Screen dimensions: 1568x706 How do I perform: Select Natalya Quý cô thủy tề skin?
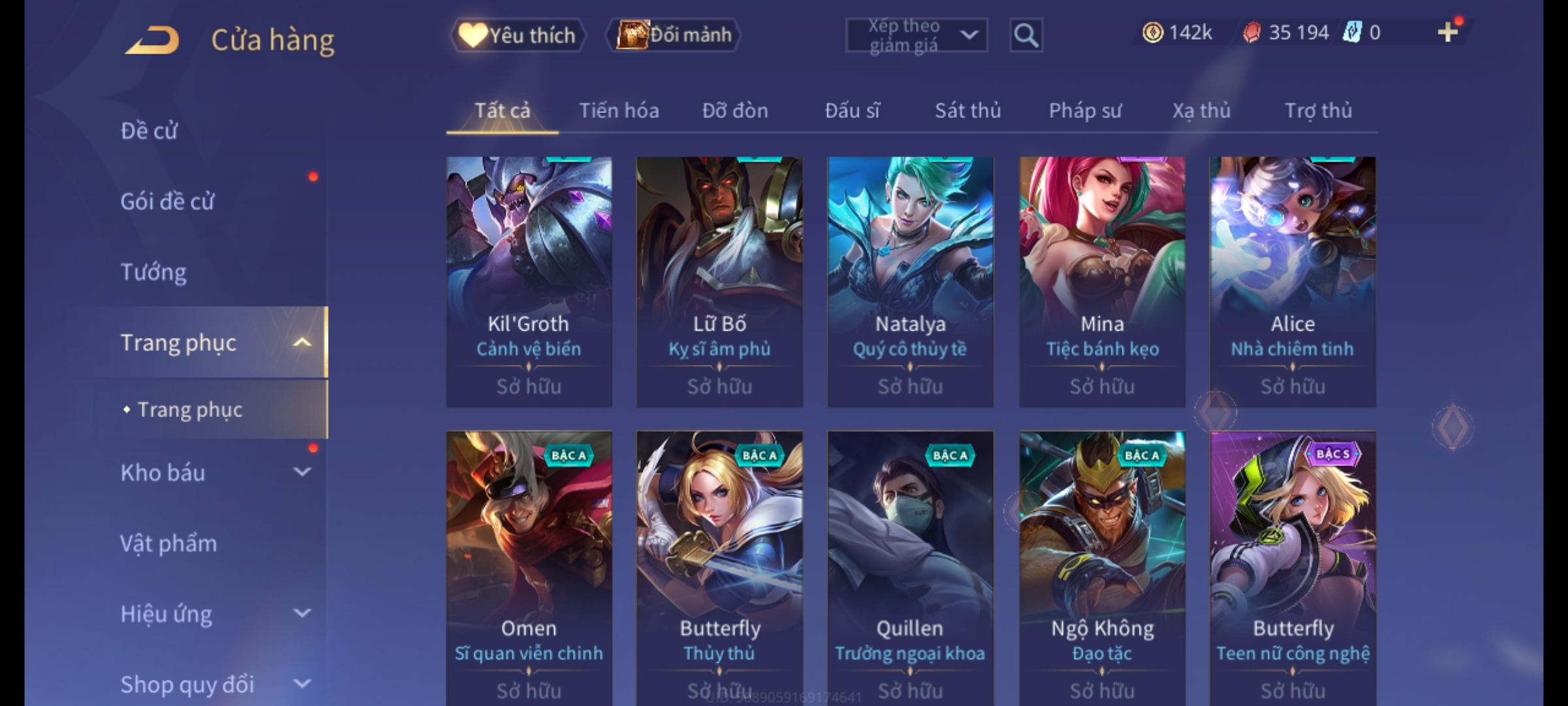910,282
